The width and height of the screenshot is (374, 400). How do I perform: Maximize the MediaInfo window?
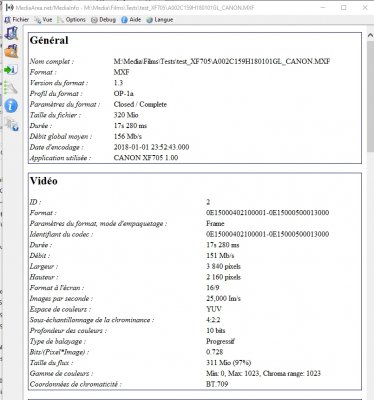coord(344,7)
